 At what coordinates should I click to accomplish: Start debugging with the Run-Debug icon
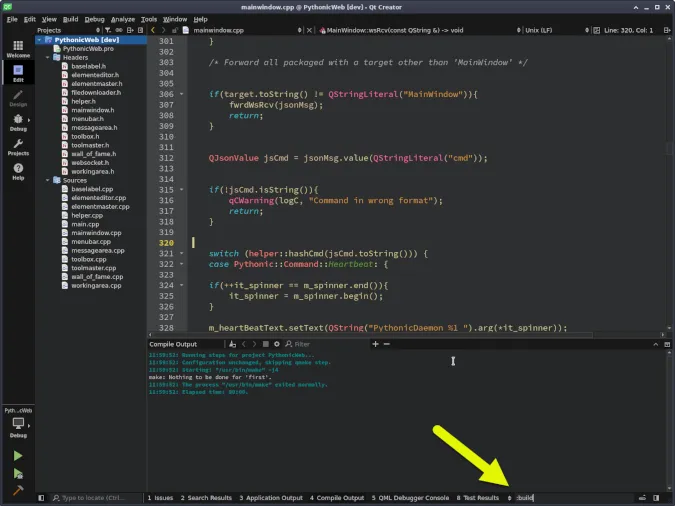(18, 474)
